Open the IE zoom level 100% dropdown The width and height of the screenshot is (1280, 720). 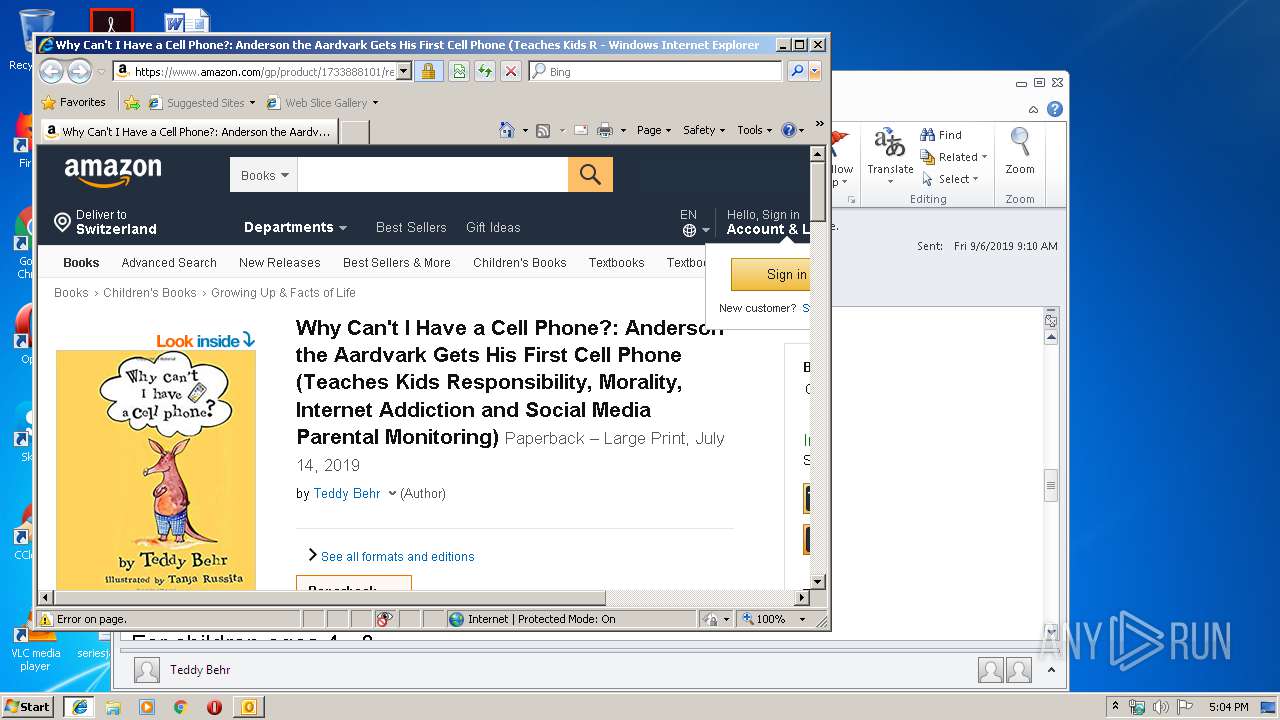pos(801,619)
